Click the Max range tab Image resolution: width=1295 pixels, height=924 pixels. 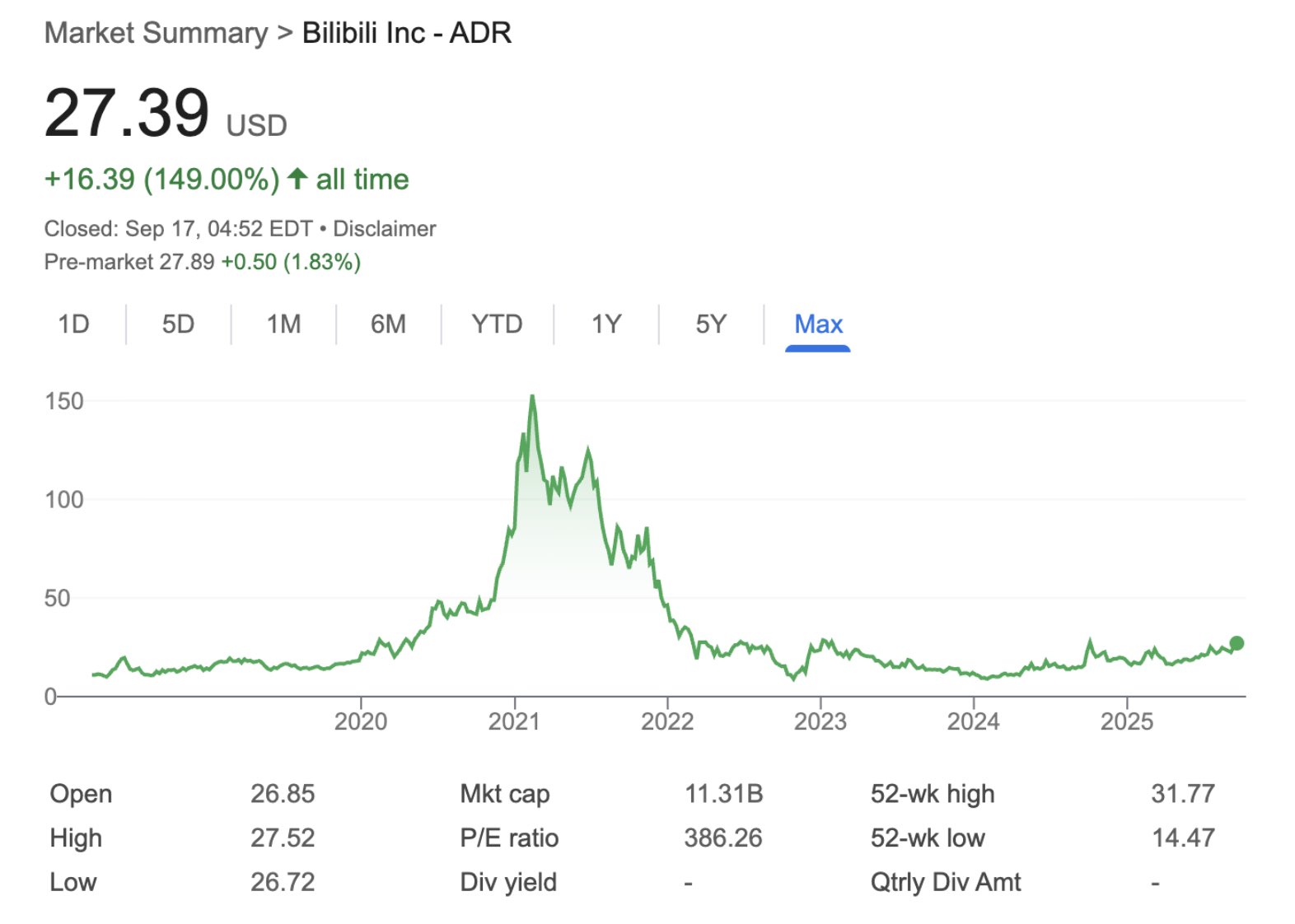coord(818,324)
